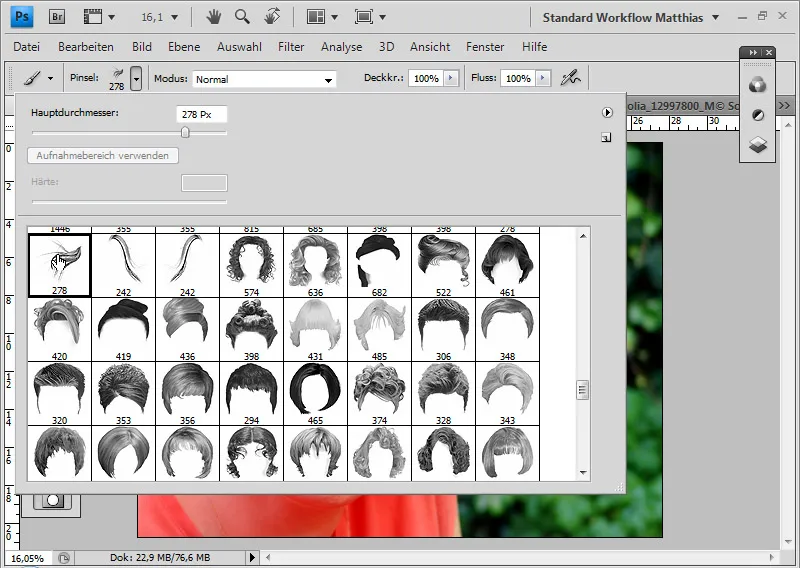Select the black hat hair brush 682
Screen dimensions: 800x568
[380, 265]
